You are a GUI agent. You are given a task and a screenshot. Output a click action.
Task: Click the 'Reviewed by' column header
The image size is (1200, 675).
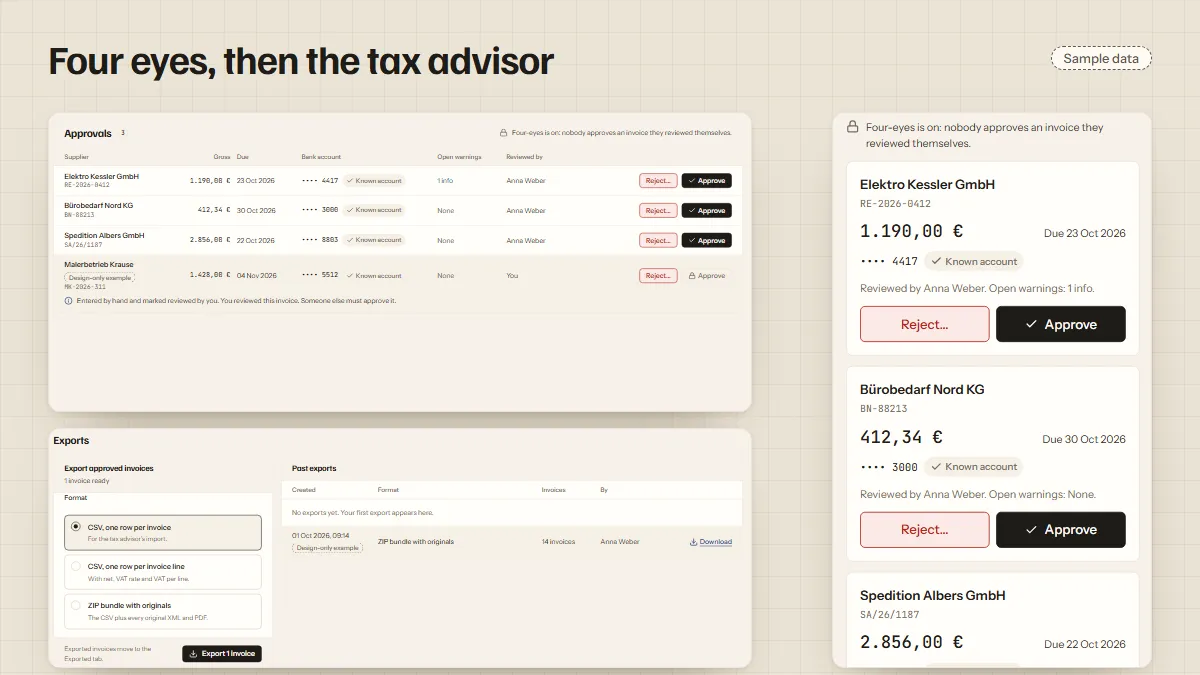[524, 157]
